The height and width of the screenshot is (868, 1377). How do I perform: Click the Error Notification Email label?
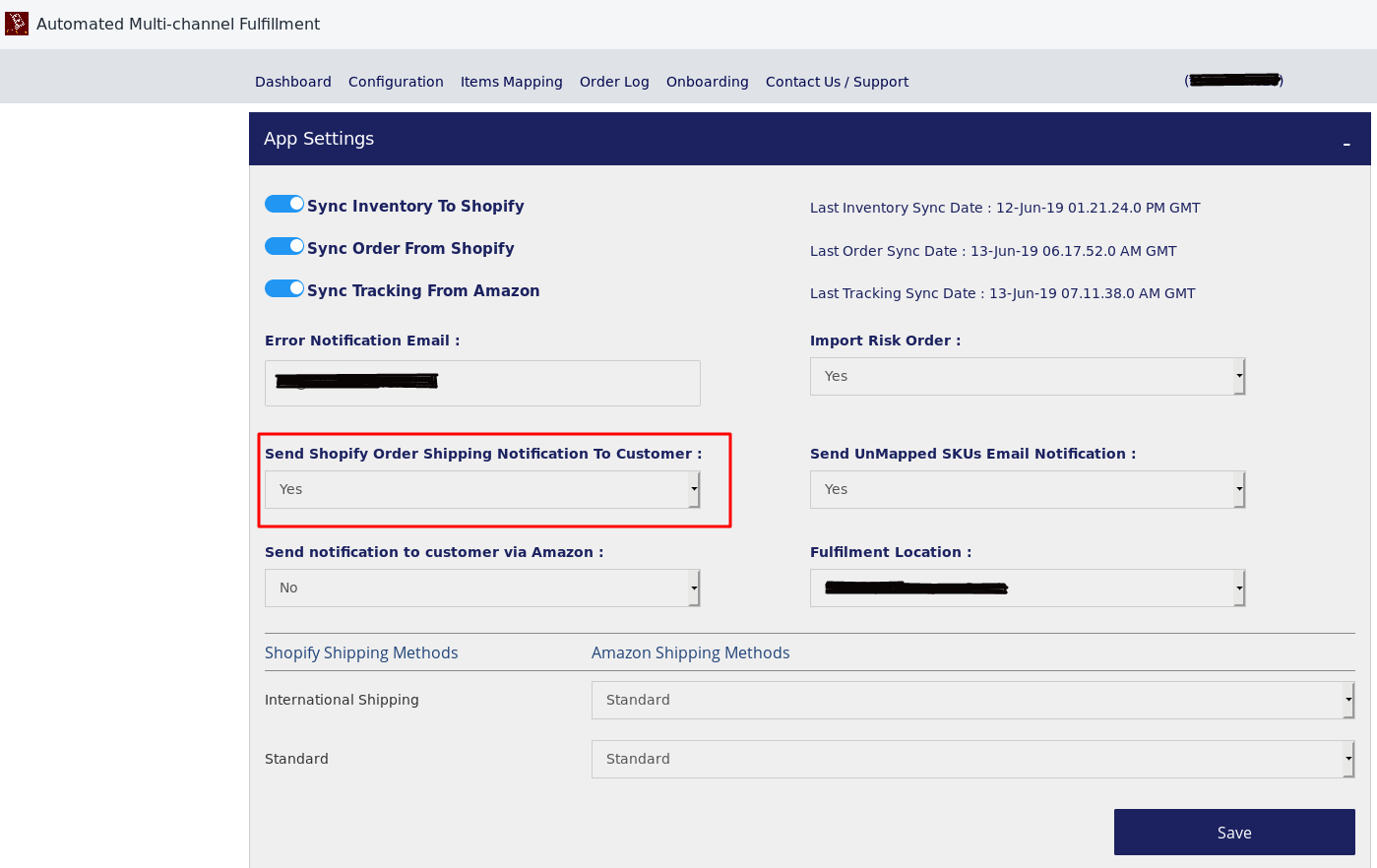[x=362, y=341]
